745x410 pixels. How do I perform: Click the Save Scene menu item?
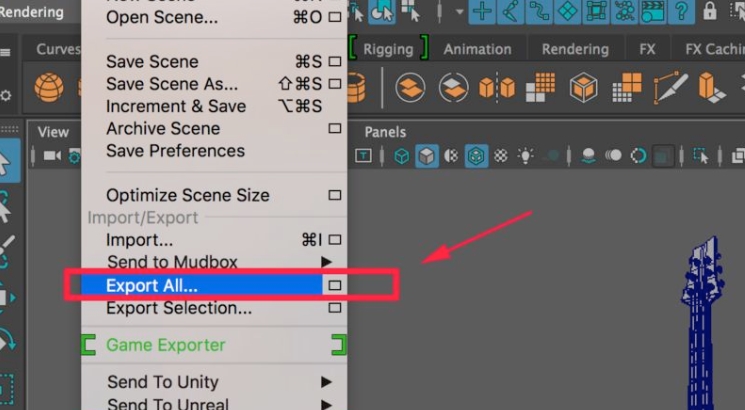point(152,61)
